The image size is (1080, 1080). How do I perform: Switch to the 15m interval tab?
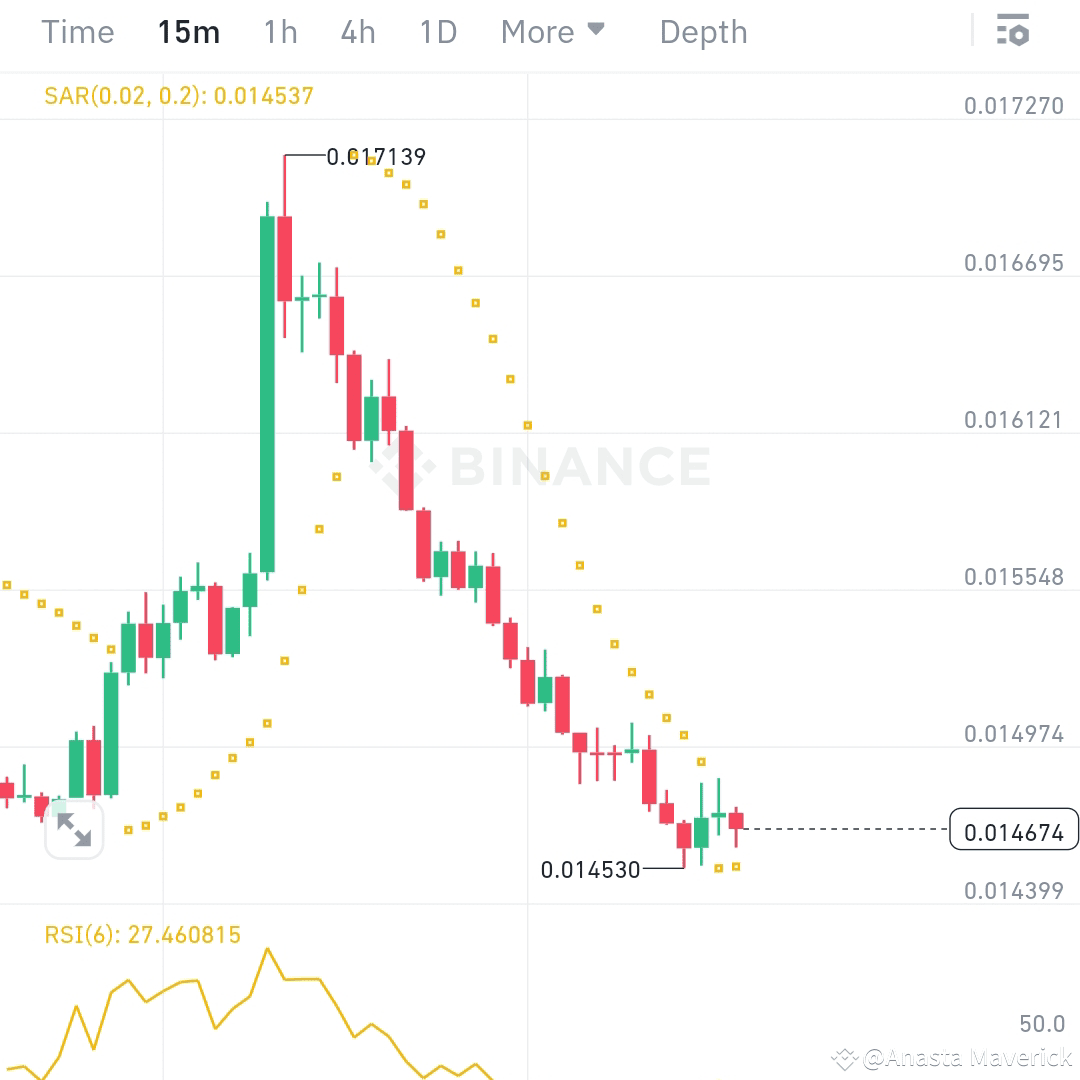pyautogui.click(x=188, y=32)
